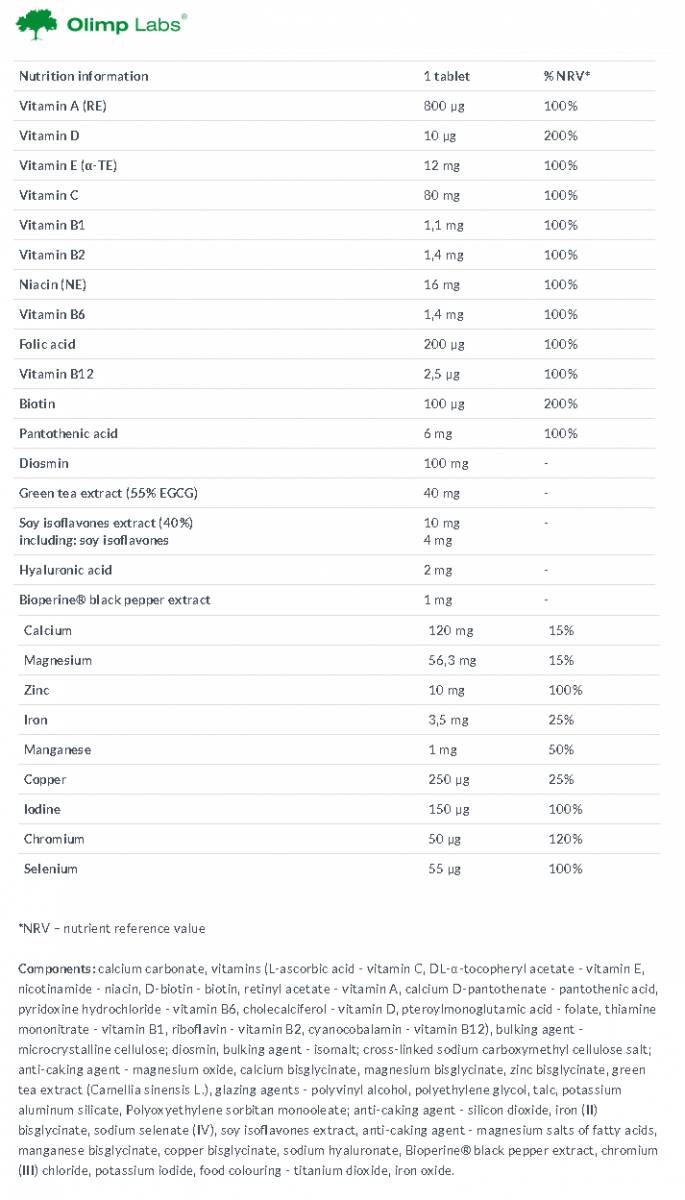Click the 1 tablet column header
Screen dimensions: 685x1200
tap(447, 76)
